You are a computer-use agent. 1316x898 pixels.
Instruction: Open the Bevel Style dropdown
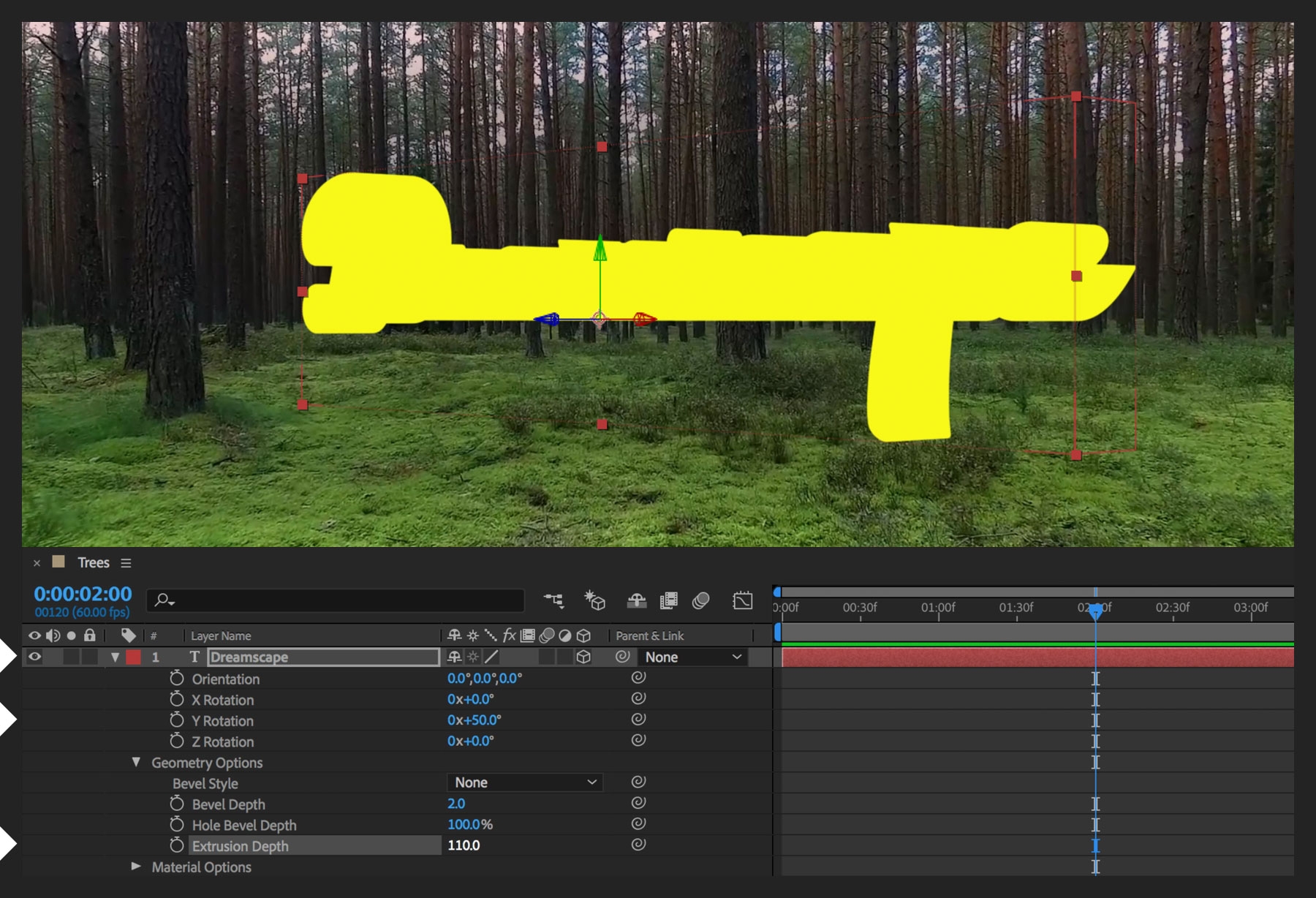coord(523,782)
